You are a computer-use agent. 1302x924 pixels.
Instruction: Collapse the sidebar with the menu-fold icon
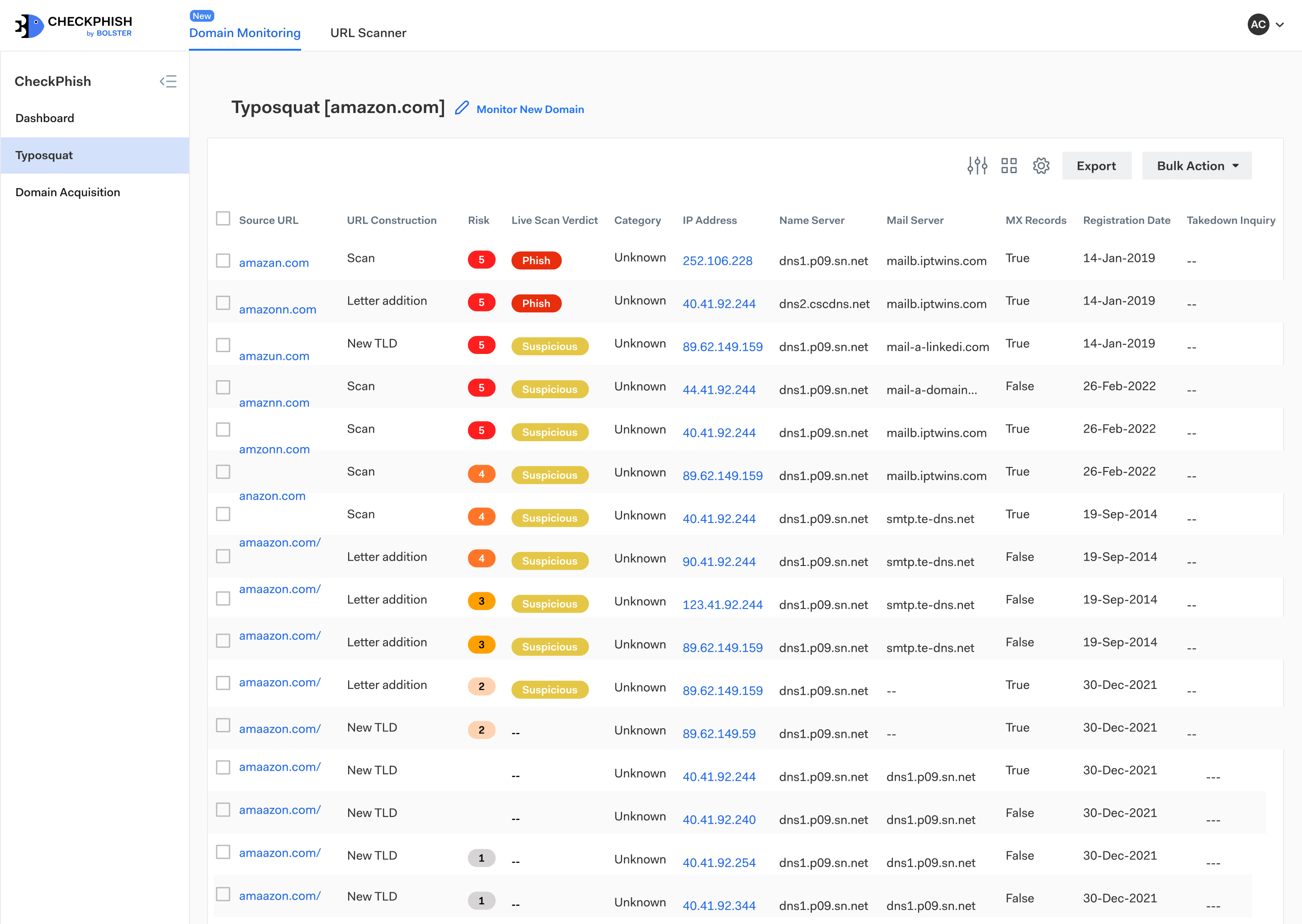pos(168,81)
